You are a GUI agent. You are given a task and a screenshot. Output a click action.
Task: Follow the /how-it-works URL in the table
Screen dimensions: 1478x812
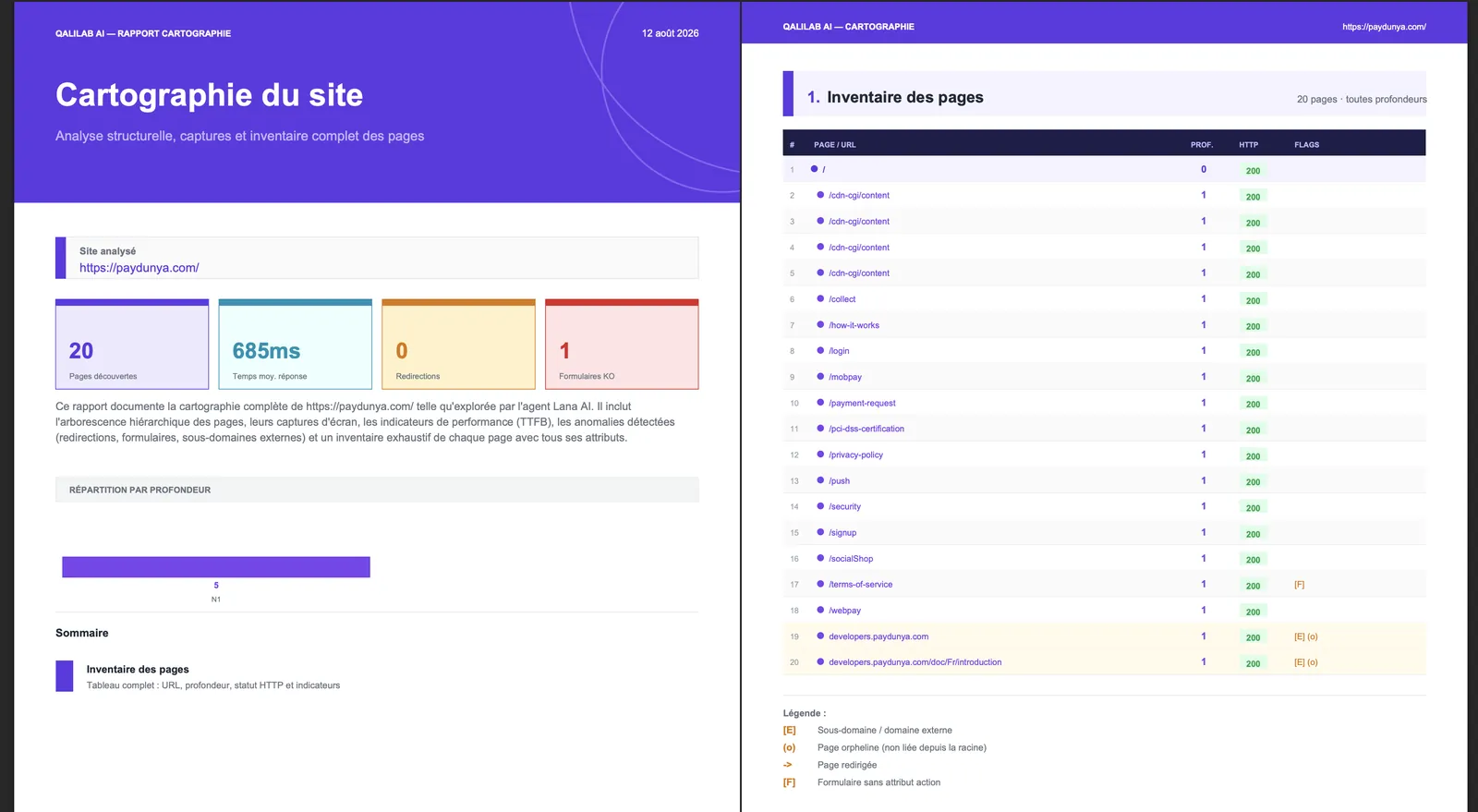pyautogui.click(x=854, y=325)
